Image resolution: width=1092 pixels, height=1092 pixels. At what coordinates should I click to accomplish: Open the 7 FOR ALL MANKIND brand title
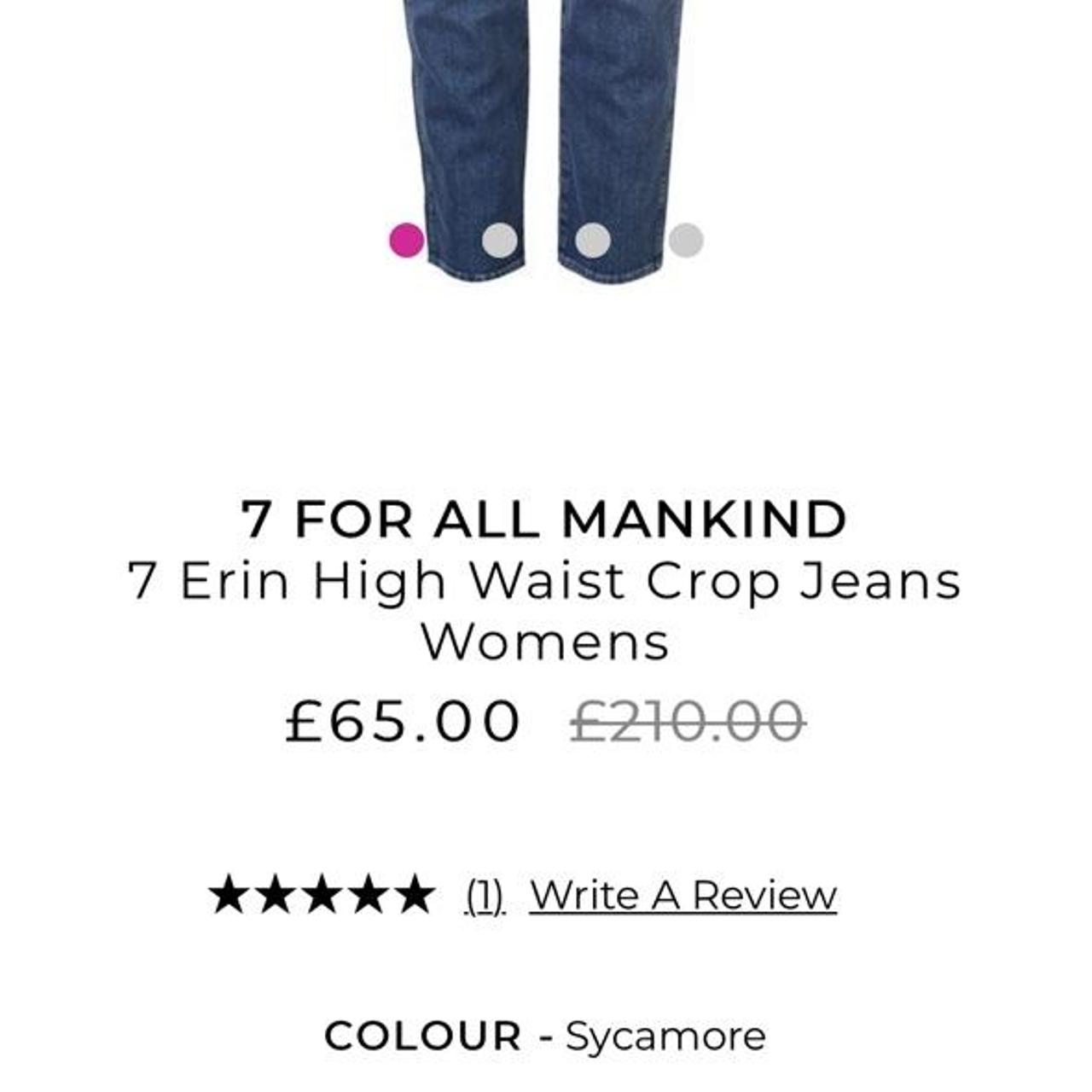(x=544, y=519)
